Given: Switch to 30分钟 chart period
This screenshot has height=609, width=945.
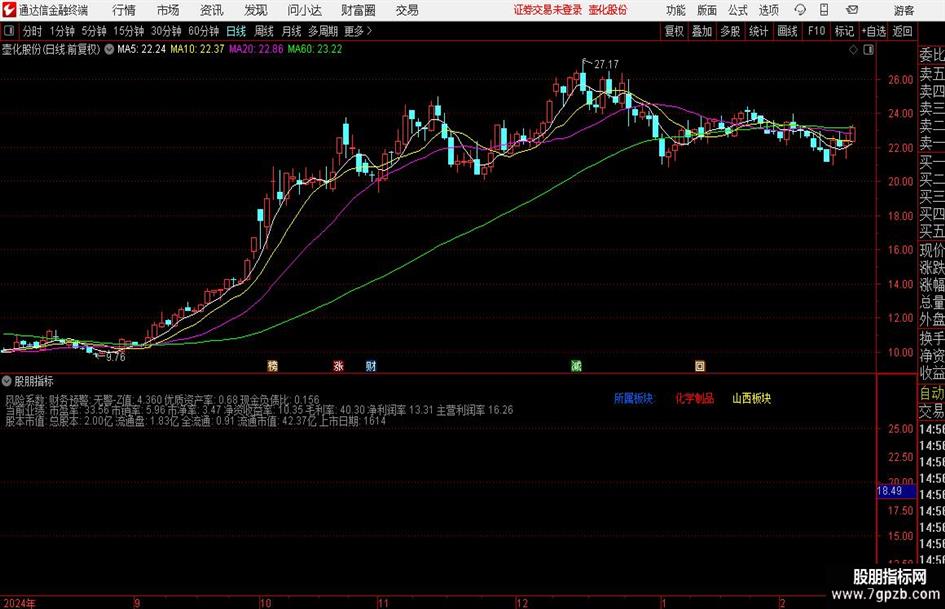Looking at the screenshot, I should 166,31.
